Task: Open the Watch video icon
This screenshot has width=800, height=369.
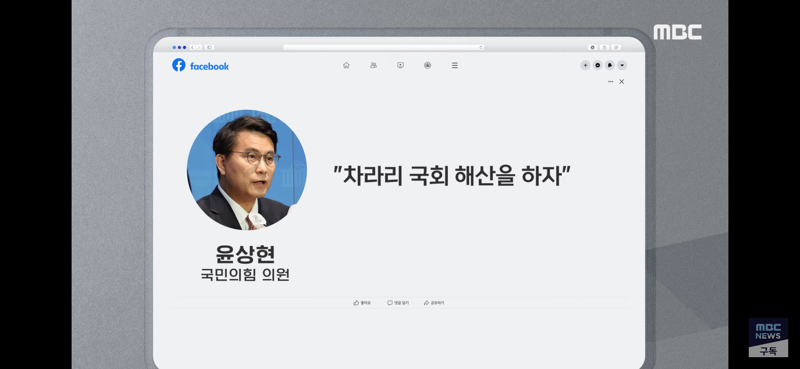Action: 401,65
